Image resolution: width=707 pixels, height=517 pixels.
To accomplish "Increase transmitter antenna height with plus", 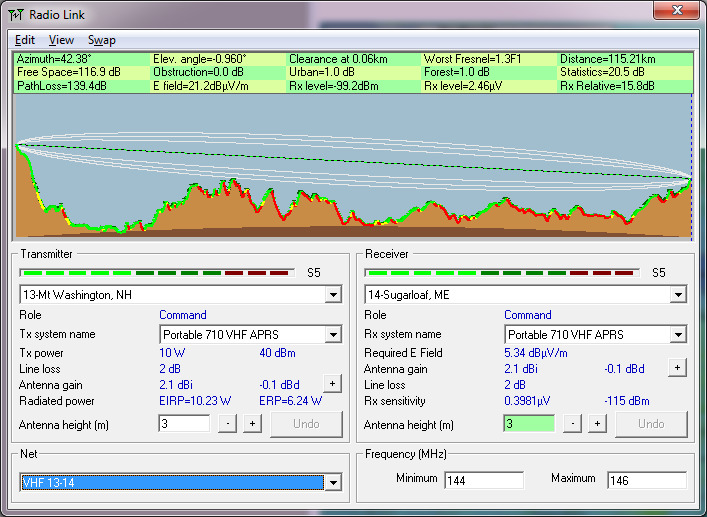I will point(252,424).
